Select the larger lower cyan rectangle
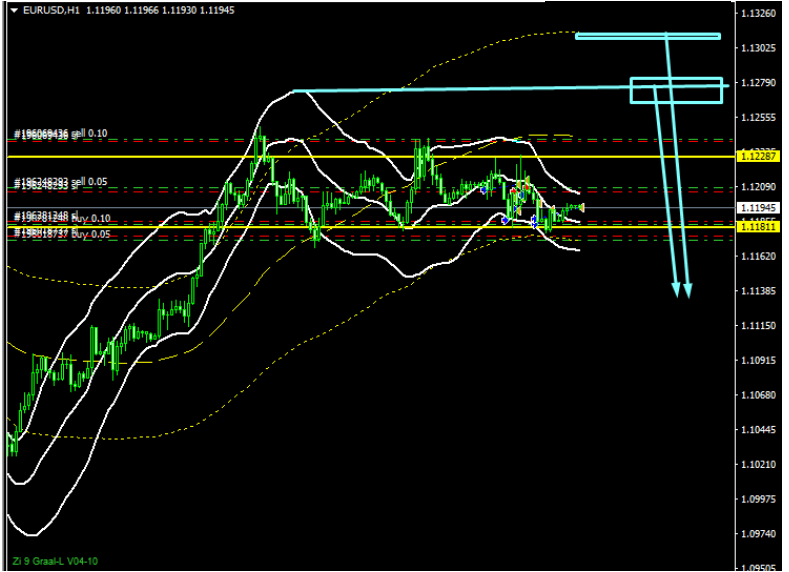The height and width of the screenshot is (572, 789). (x=676, y=90)
